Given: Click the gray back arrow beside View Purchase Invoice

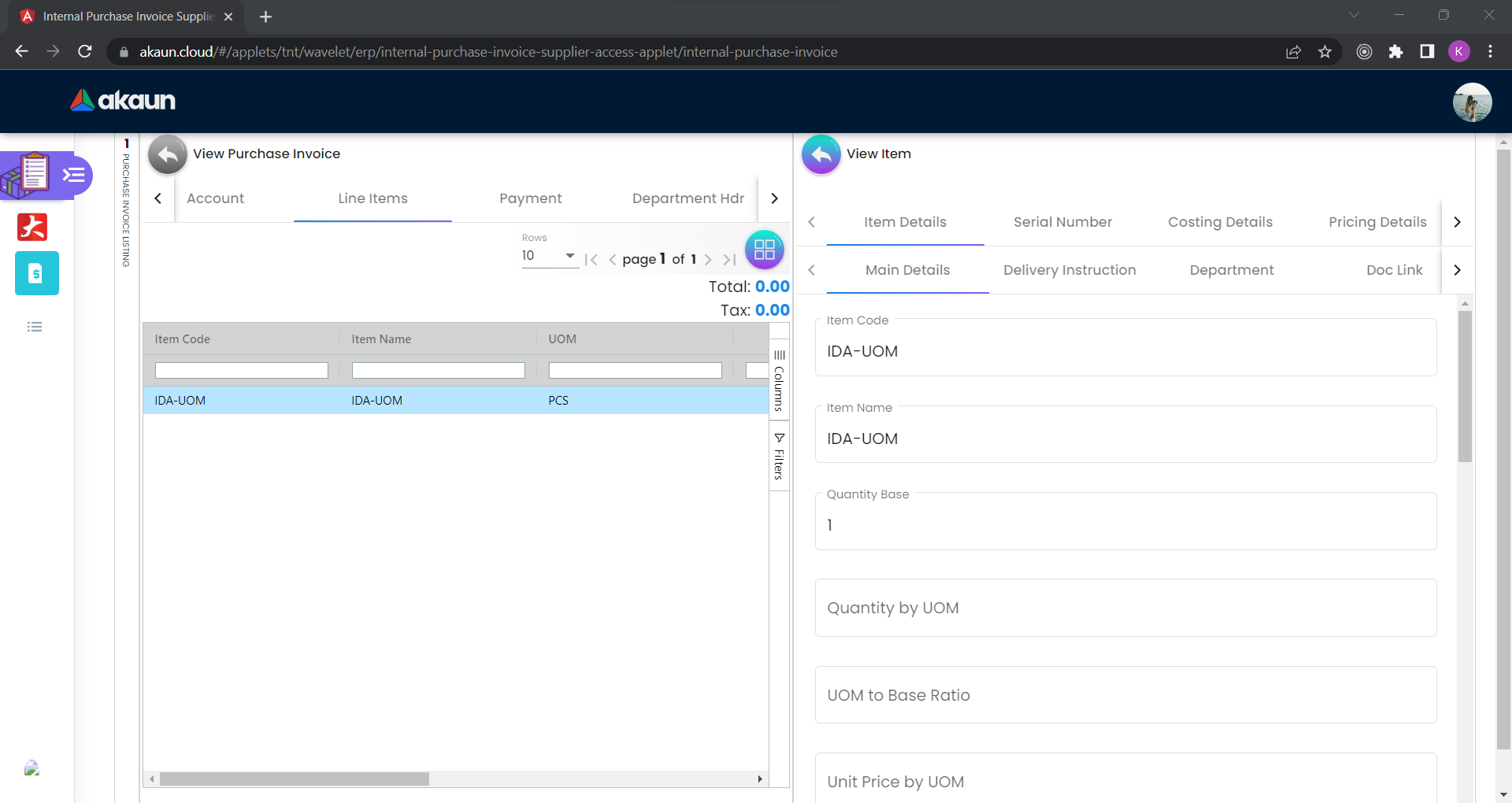Looking at the screenshot, I should point(167,154).
